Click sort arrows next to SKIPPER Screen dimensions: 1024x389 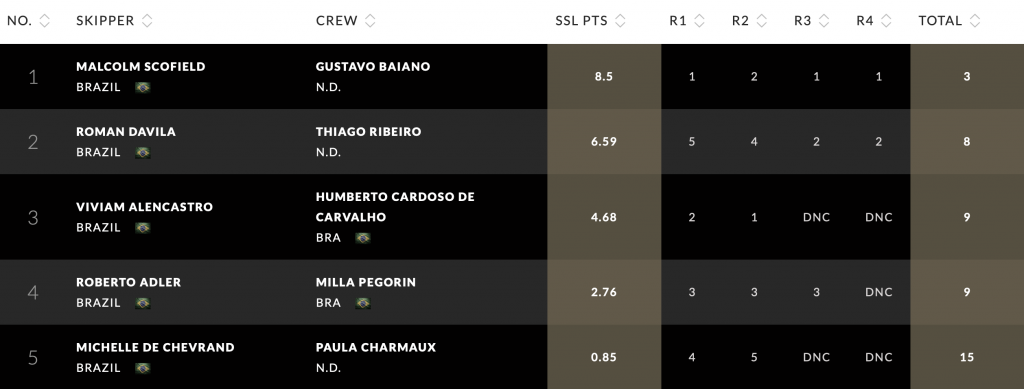click(x=147, y=21)
